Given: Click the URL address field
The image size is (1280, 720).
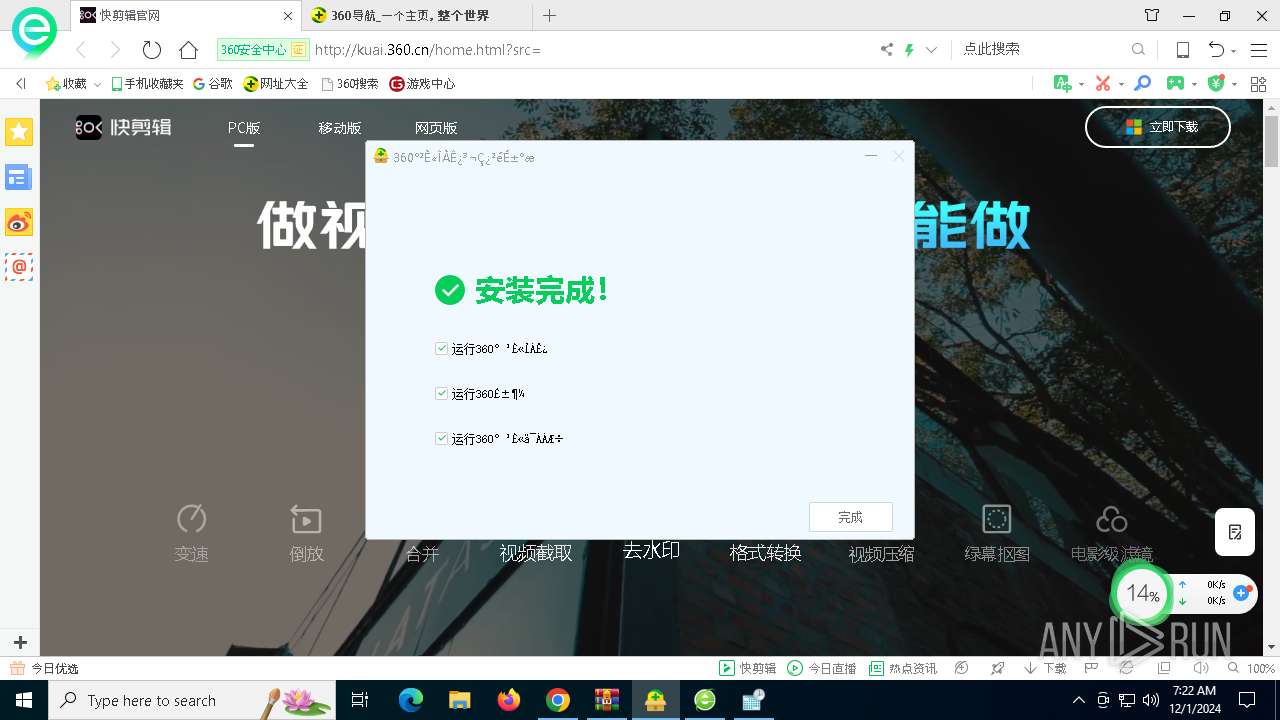Looking at the screenshot, I should click(x=590, y=49).
